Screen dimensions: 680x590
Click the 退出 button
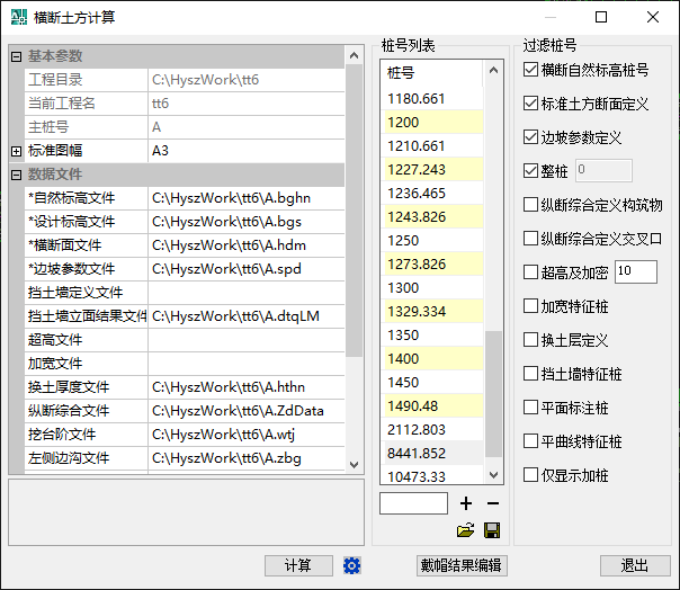pyautogui.click(x=634, y=566)
